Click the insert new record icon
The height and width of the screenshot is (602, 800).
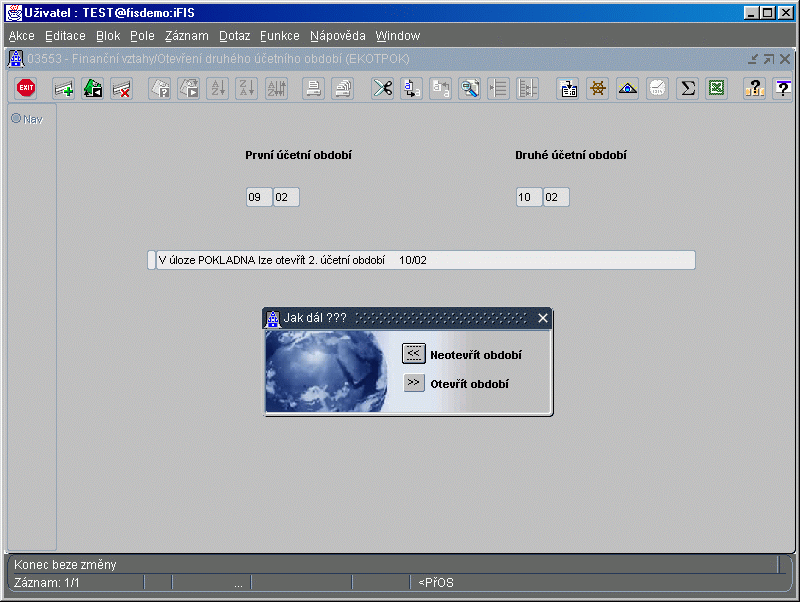pyautogui.click(x=64, y=89)
